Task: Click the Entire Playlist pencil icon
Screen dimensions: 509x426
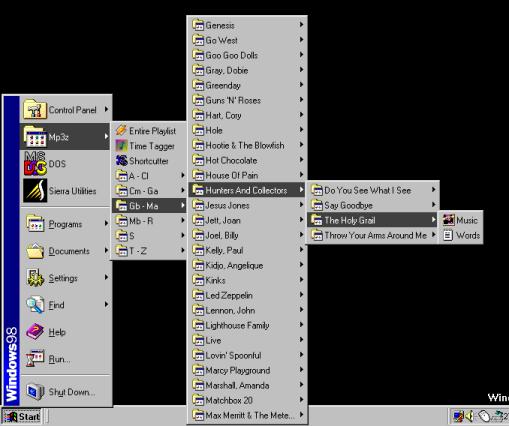Action: click(x=121, y=130)
